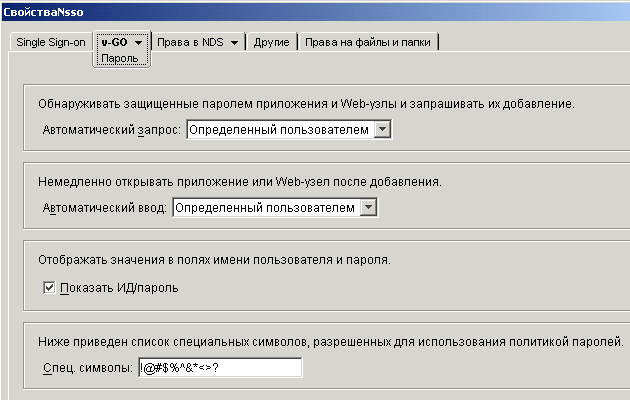
Task: Uncheck the Показать ИД/пароль checkbox
Action: click(x=49, y=288)
